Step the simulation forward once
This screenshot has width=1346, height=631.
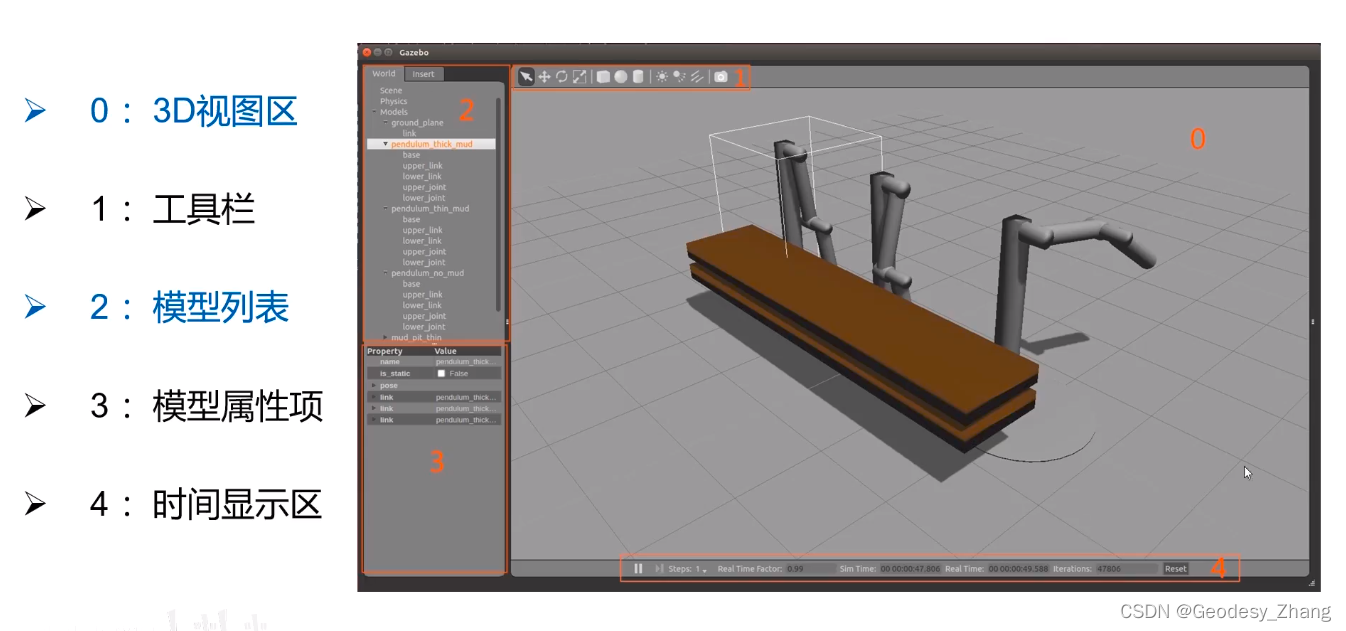[659, 568]
